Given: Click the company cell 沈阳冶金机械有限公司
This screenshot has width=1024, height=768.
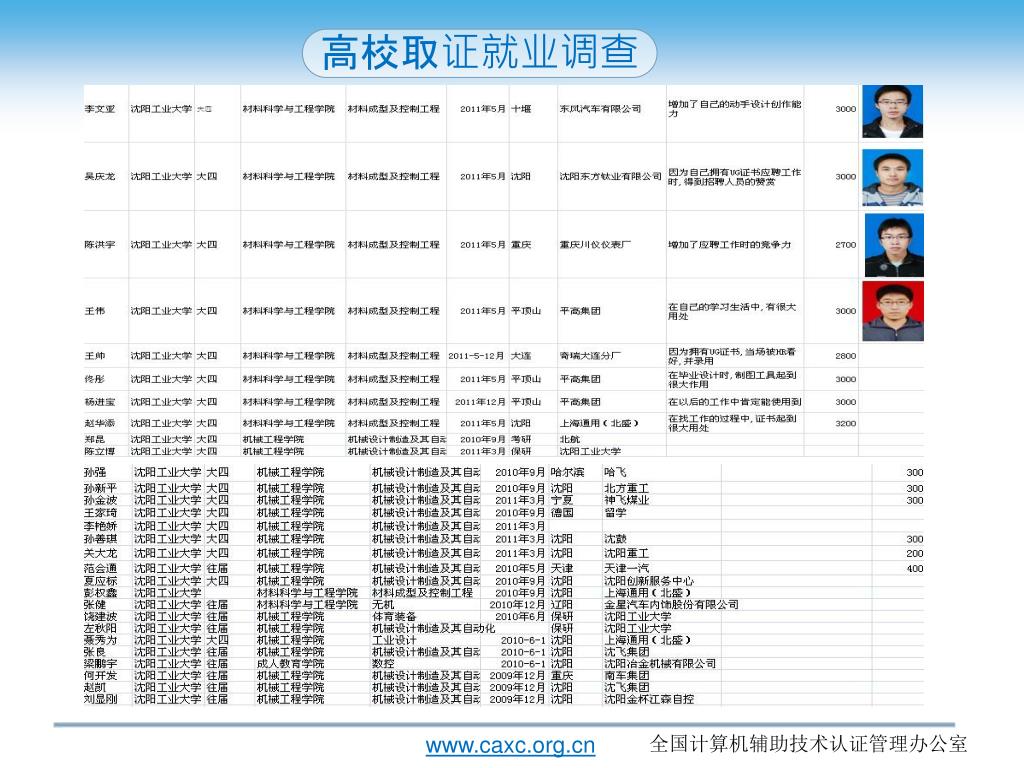Looking at the screenshot, I should [660, 664].
